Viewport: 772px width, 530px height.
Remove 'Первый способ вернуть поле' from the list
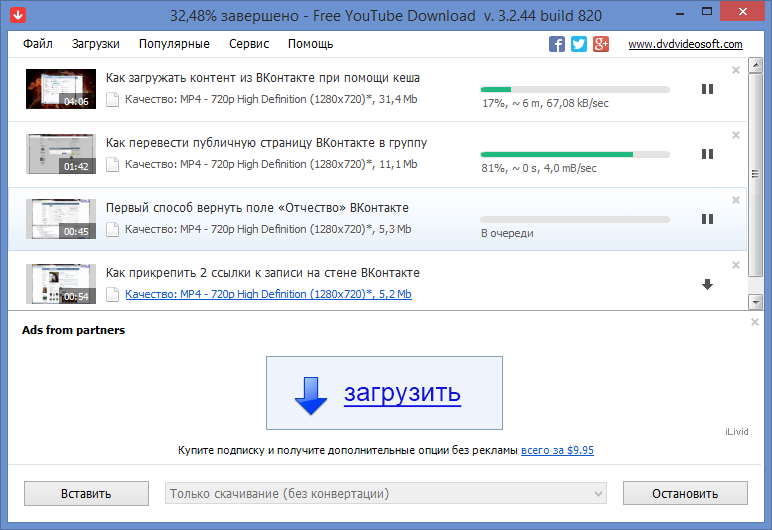[x=736, y=200]
